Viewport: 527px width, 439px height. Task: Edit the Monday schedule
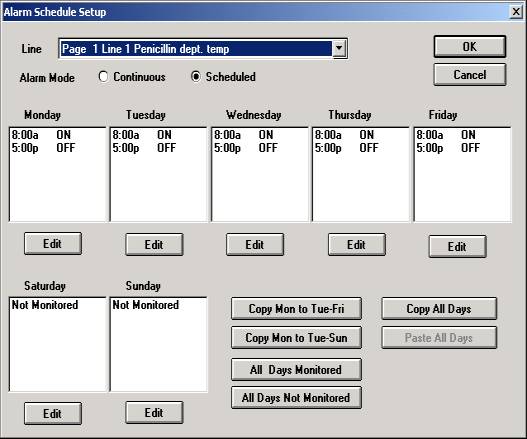(x=53, y=243)
